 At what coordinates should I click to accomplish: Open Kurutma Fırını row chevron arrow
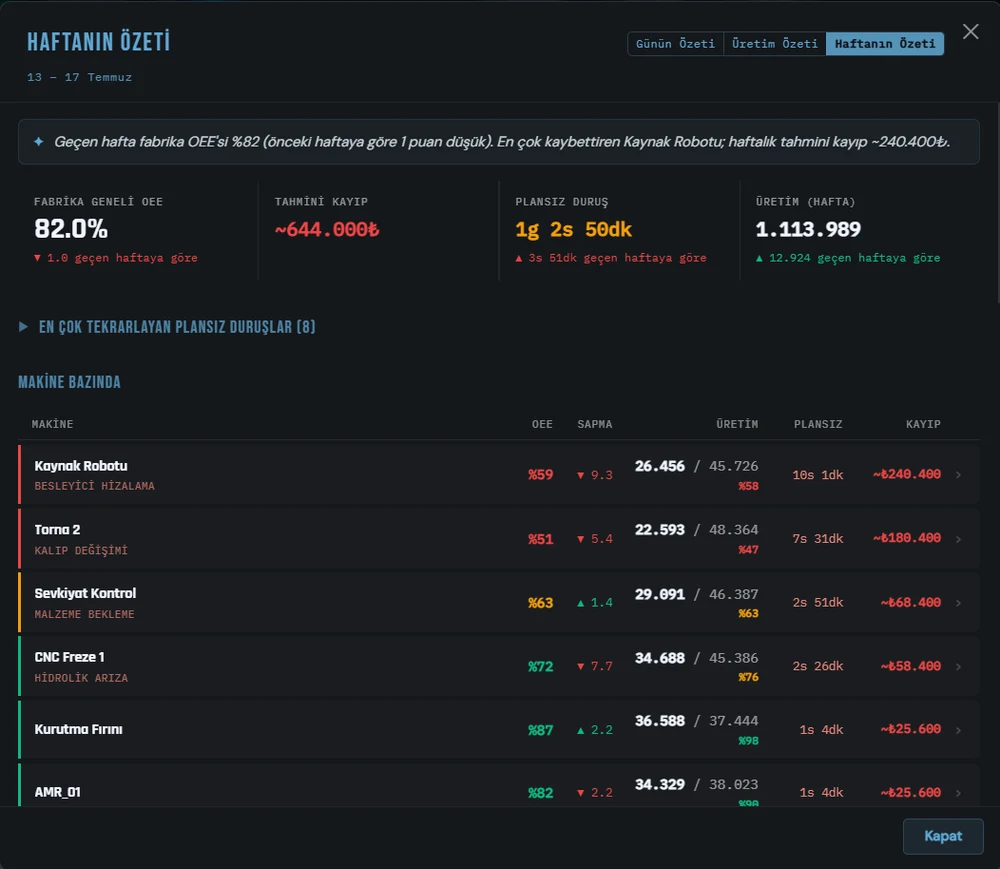pos(958,730)
